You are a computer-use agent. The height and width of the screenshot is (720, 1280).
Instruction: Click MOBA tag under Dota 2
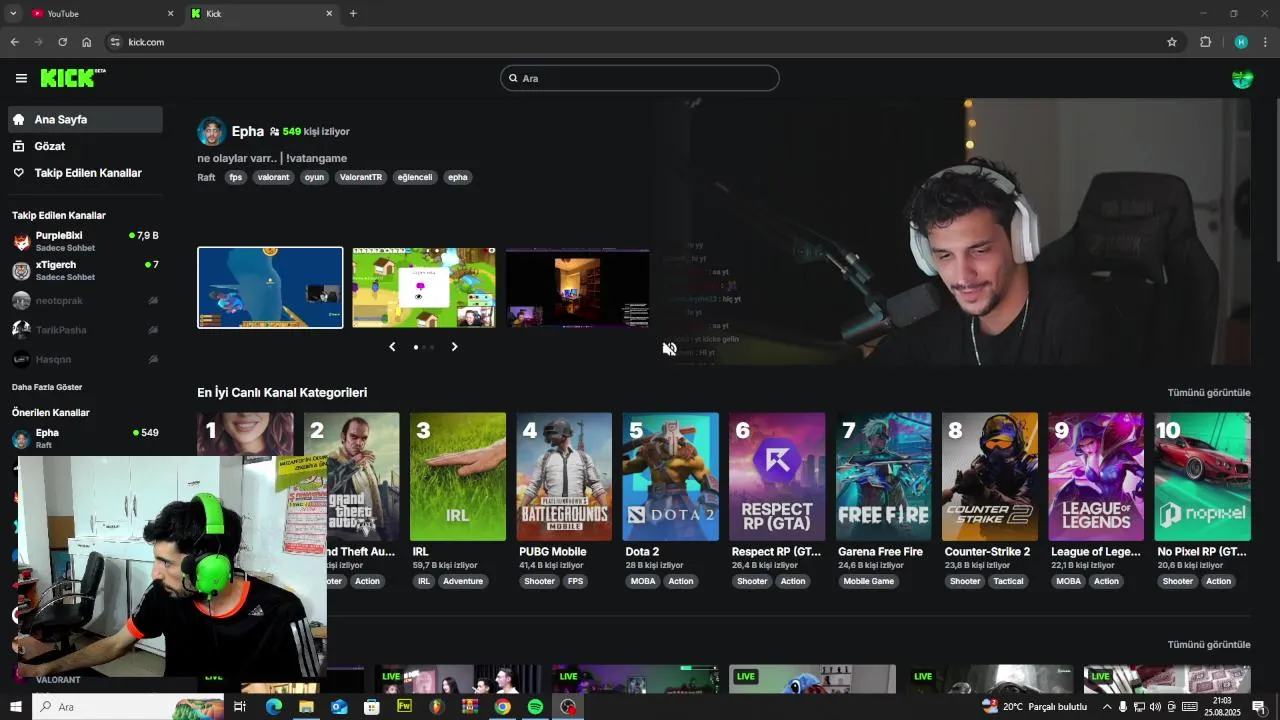[x=642, y=581]
